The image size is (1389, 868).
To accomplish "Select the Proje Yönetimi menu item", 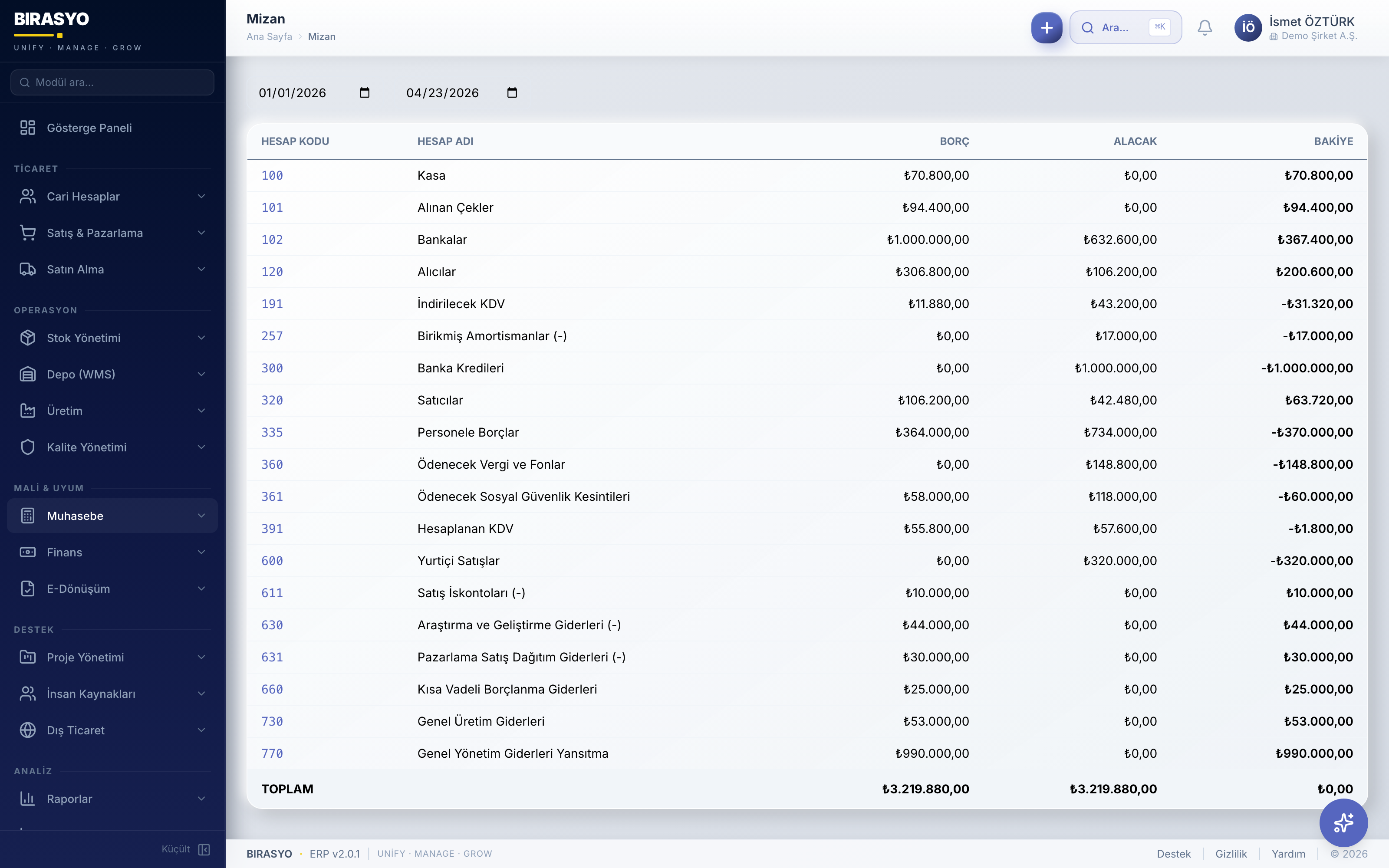I will (x=112, y=658).
